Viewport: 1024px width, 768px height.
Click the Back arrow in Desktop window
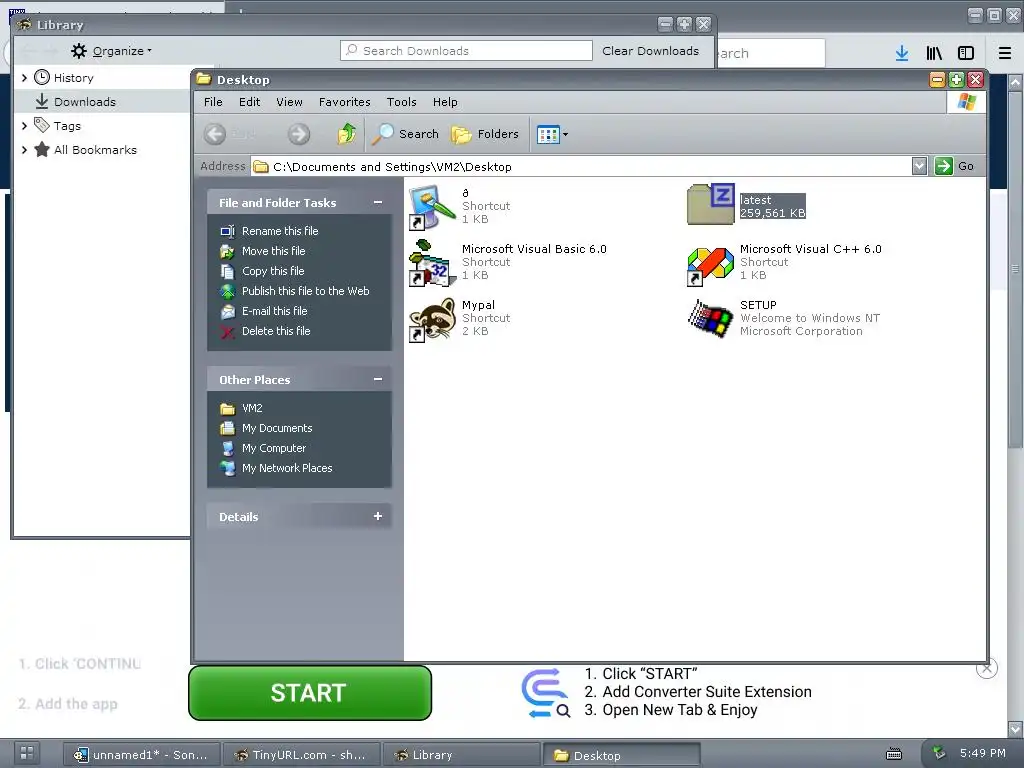point(215,135)
